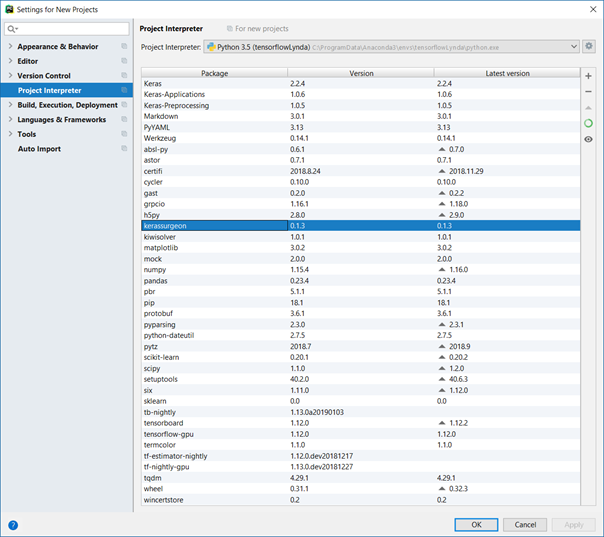Expand Appearance & Behavior section
Viewport: 604px width, 537px height.
coord(10,46)
